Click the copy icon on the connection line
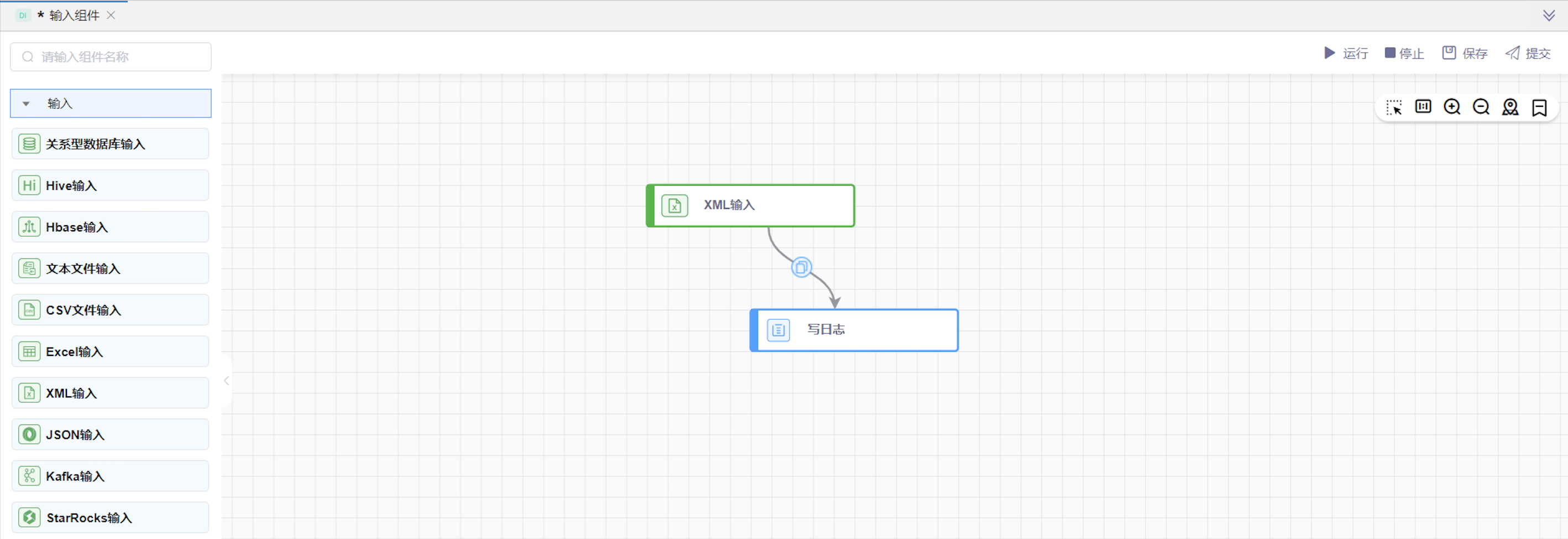The image size is (1568, 539). tap(801, 267)
